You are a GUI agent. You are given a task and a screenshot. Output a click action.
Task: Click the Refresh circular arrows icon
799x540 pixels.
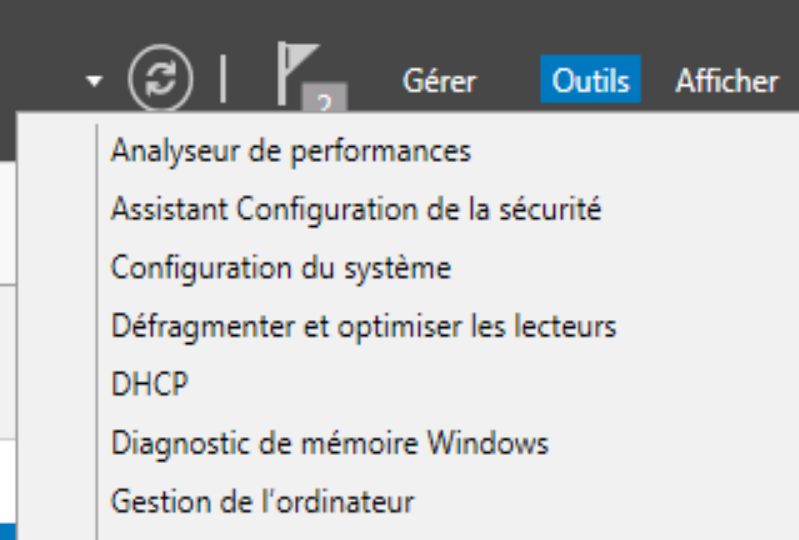click(x=161, y=78)
